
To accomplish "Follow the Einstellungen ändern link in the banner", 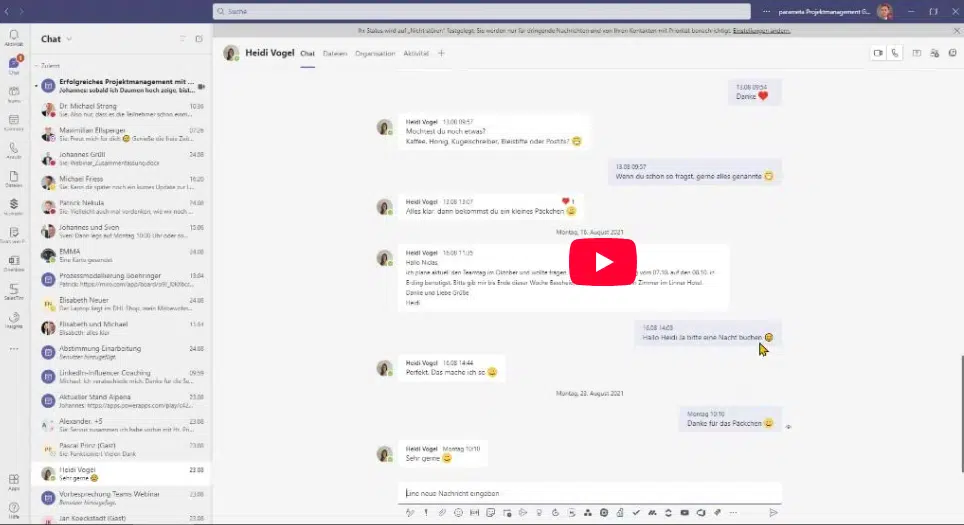I will tap(761, 30).
